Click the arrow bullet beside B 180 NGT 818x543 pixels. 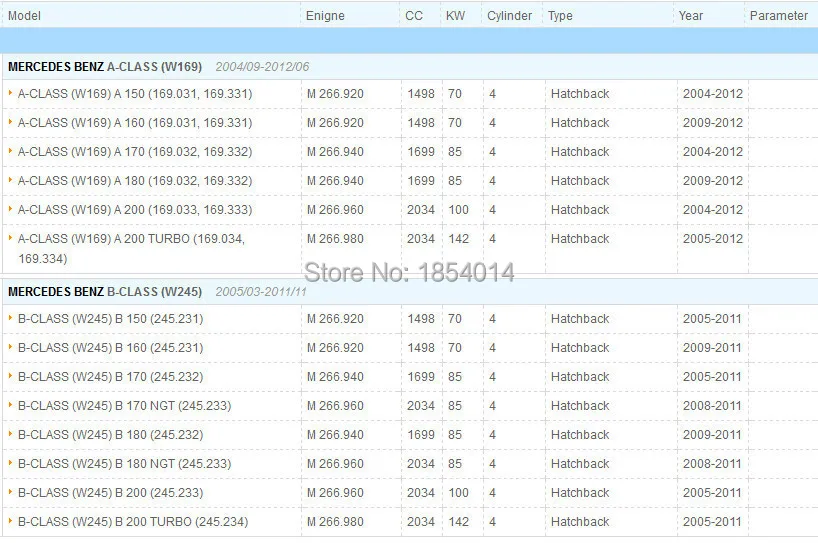[10, 462]
